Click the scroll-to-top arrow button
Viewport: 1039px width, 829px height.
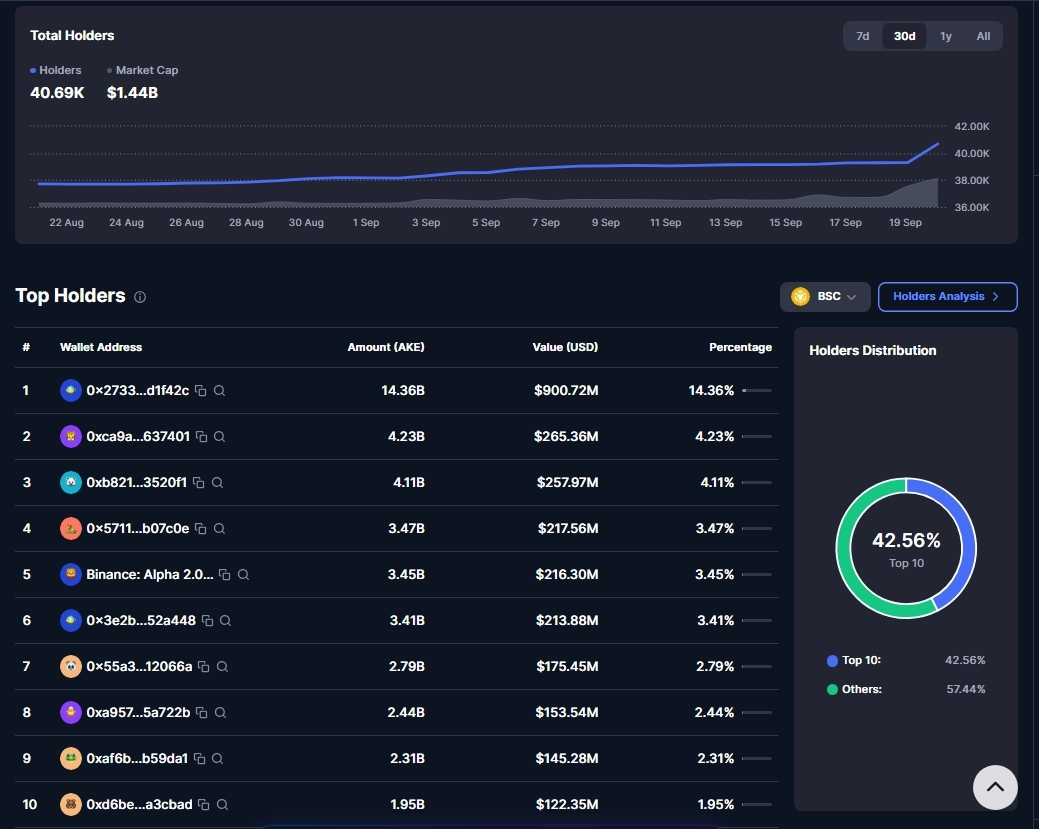(x=995, y=787)
